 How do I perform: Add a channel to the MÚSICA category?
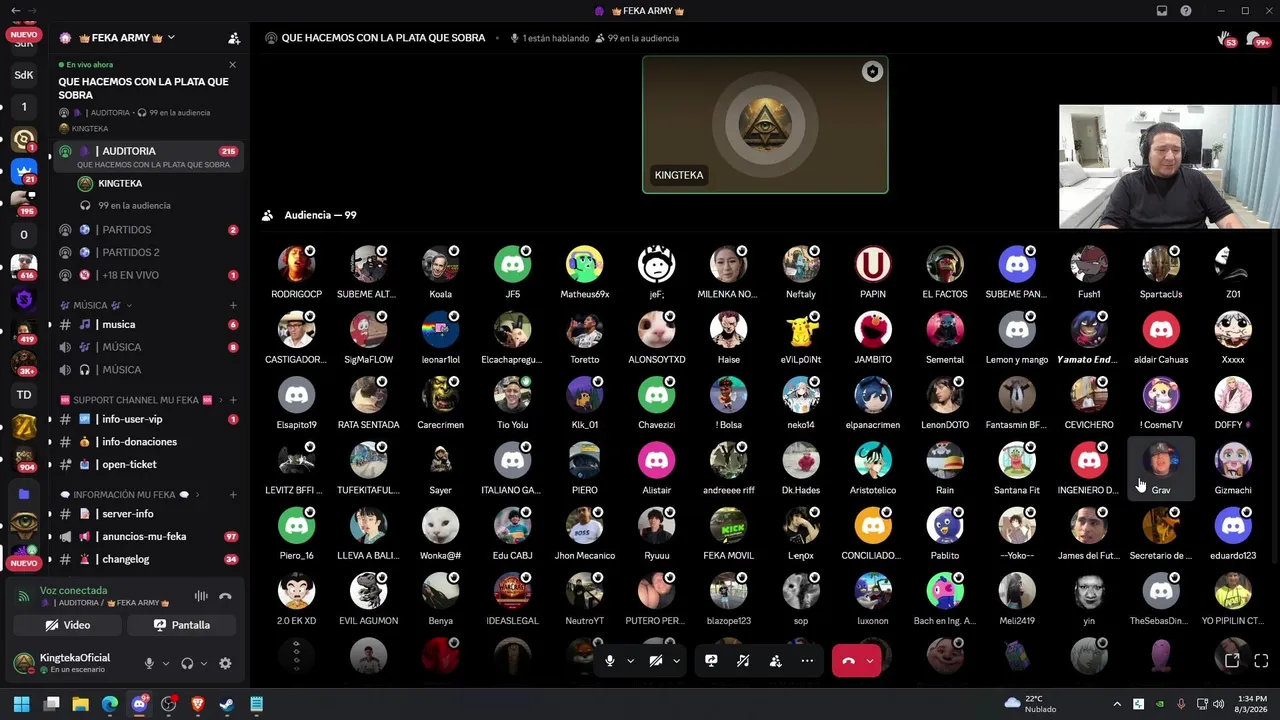coord(233,305)
